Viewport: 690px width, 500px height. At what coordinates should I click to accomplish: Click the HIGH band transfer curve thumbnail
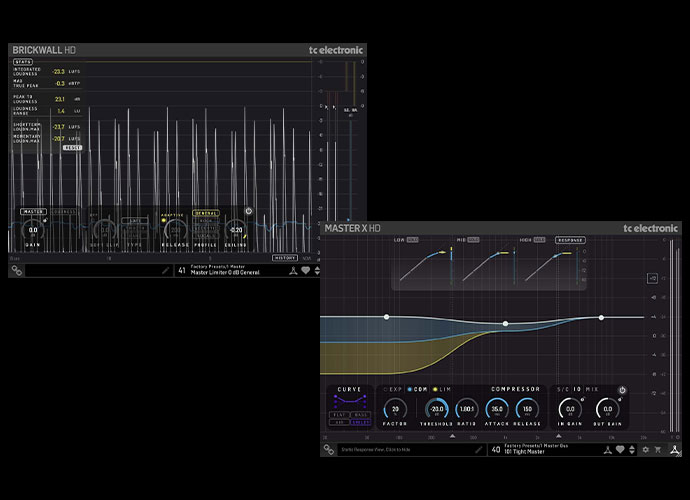coord(551,265)
